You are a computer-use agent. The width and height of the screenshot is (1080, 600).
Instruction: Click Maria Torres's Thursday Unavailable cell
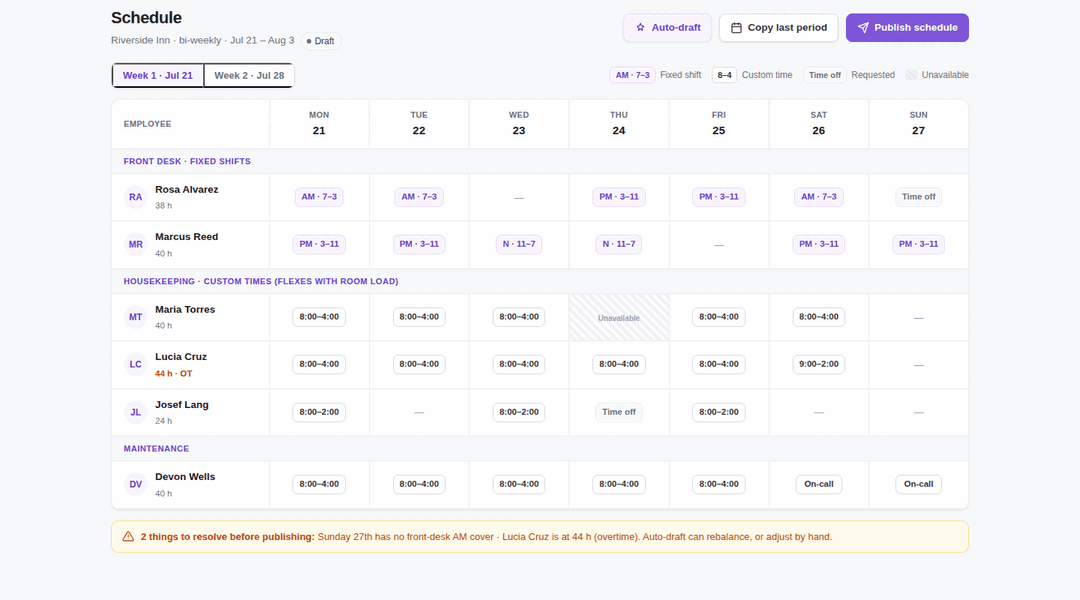click(619, 318)
